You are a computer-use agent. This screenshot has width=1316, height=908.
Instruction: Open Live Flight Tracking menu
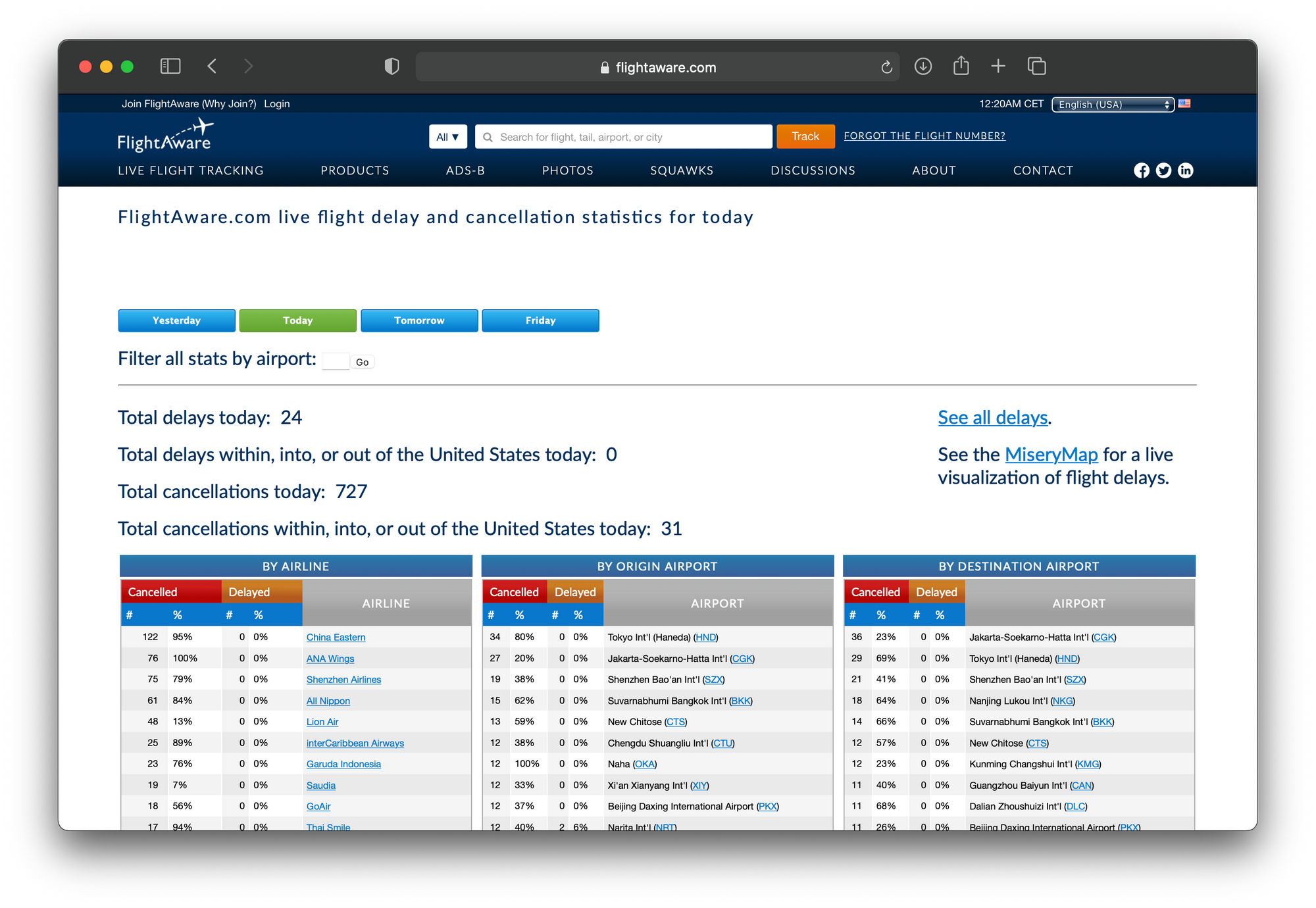[x=191, y=170]
